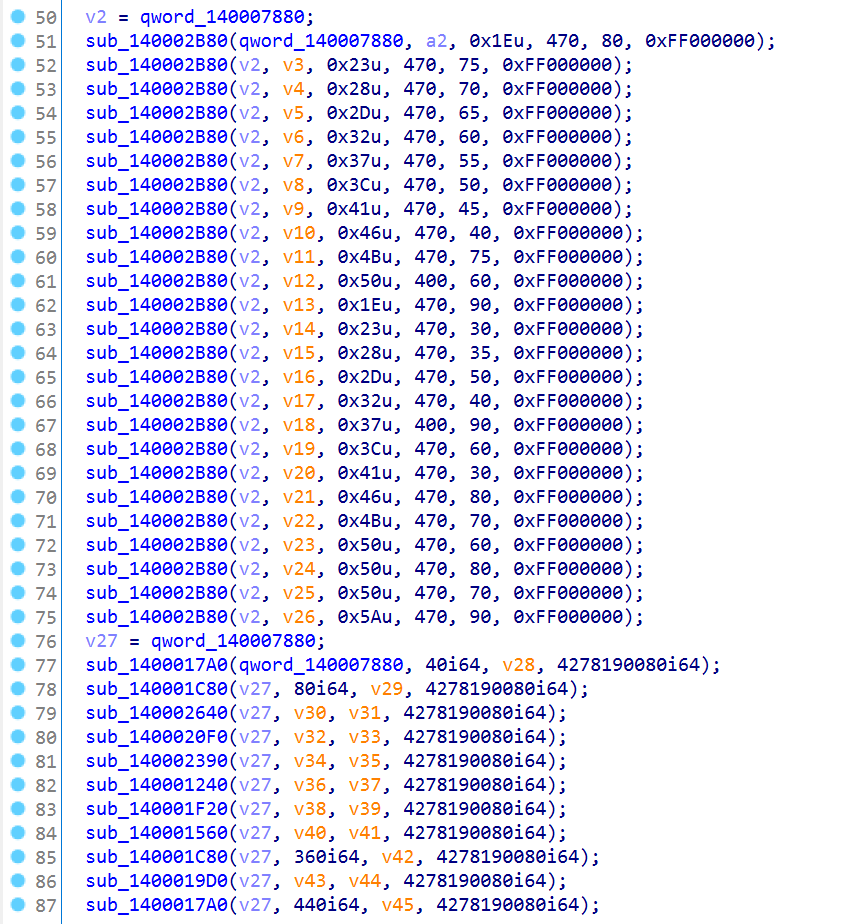Select variable v4 on line 53
This screenshot has height=924, width=848.
tap(293, 89)
